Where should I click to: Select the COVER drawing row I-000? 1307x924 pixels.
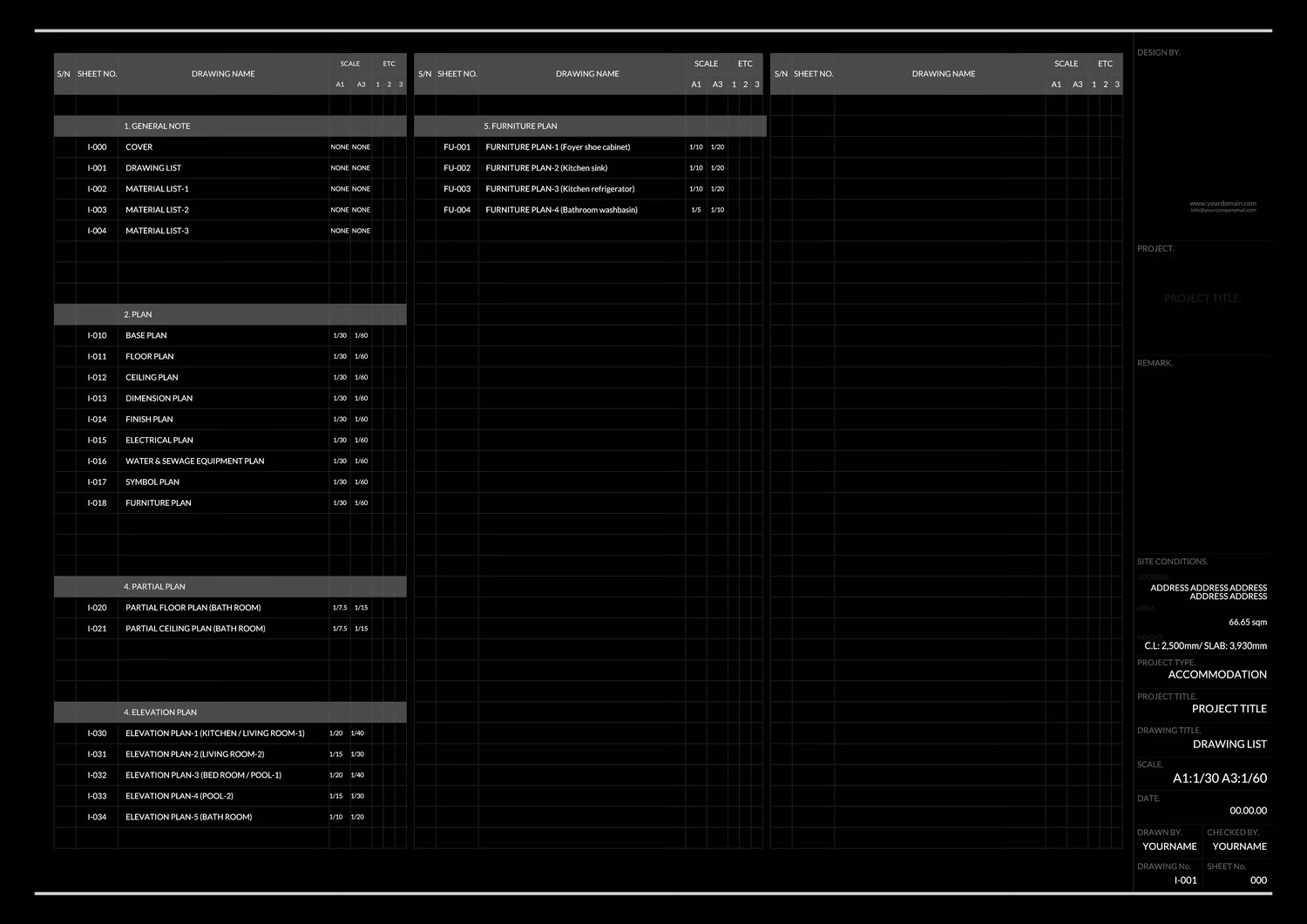[x=230, y=147]
